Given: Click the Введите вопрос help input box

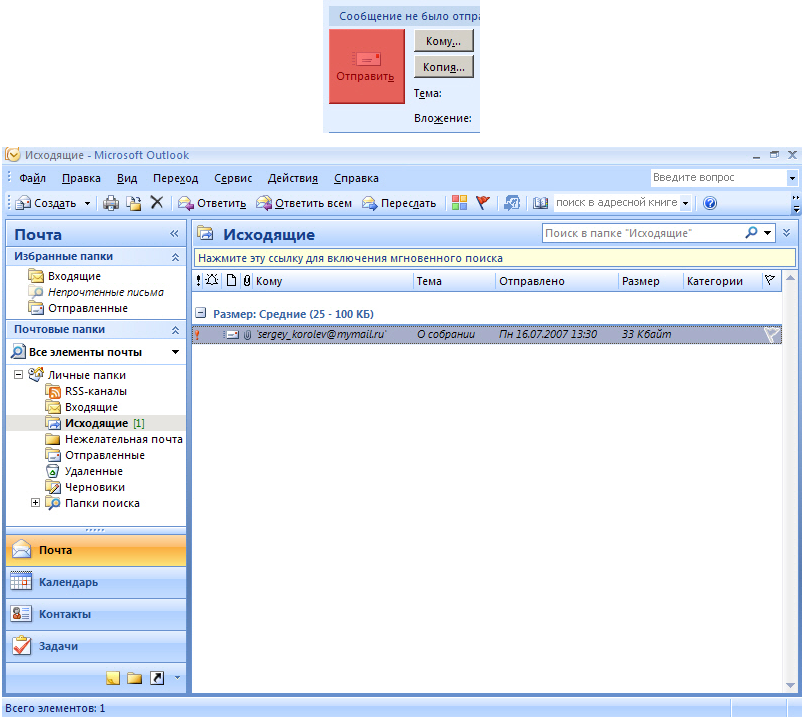Looking at the screenshot, I should coord(719,177).
